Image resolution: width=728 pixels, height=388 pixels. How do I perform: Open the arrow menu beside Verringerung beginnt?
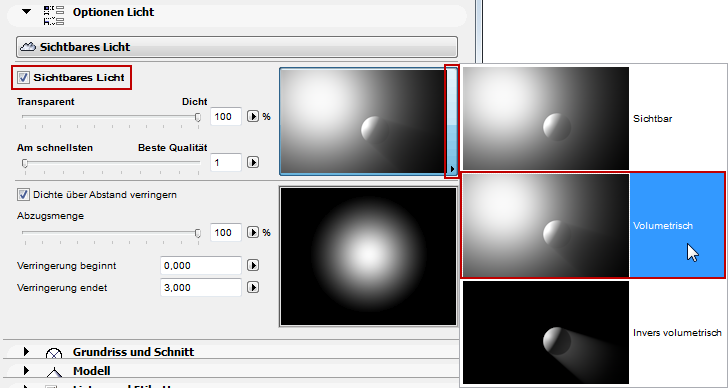pos(253,265)
